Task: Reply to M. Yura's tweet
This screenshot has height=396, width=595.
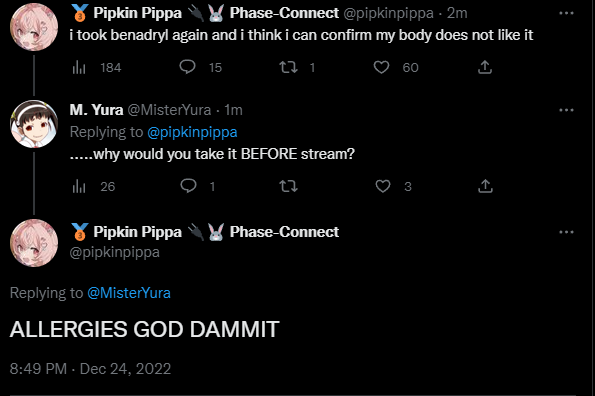Action: point(198,186)
